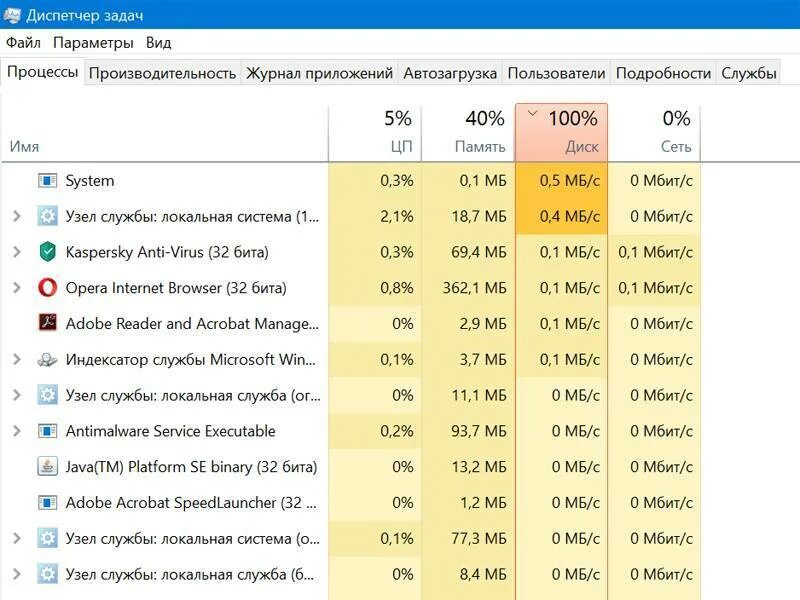Sort processes by the Имя column
Image resolution: width=800 pixels, height=600 pixels.
click(x=25, y=146)
